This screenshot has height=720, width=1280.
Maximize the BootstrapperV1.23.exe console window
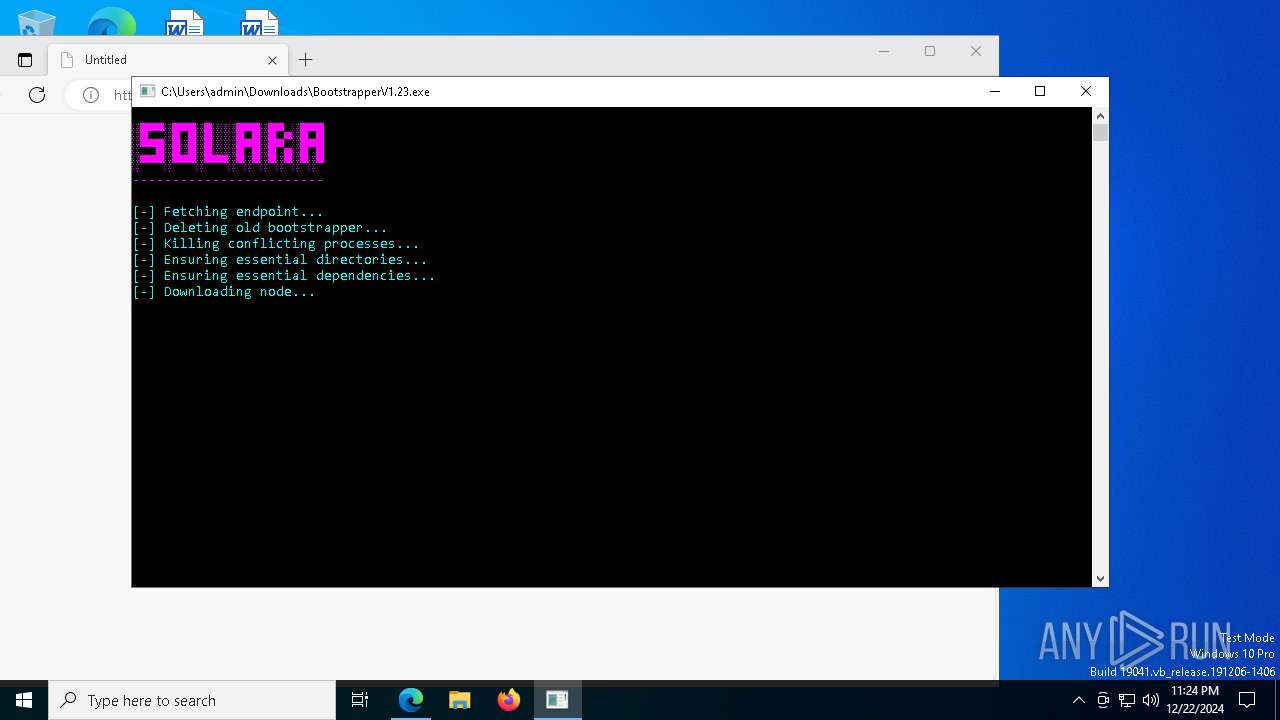[1040, 91]
